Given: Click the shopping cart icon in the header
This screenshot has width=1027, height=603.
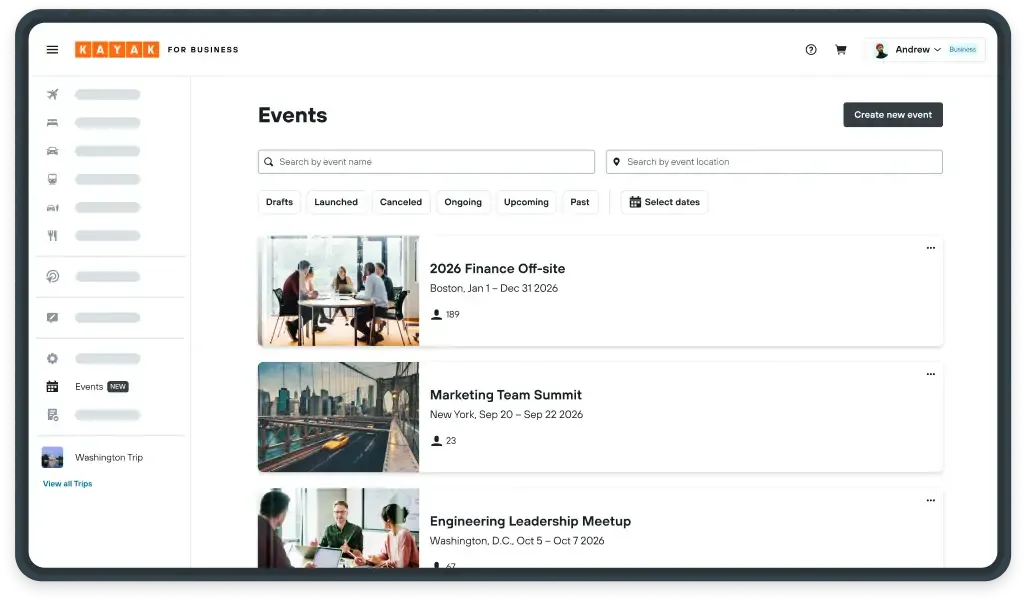Looking at the screenshot, I should 841,49.
